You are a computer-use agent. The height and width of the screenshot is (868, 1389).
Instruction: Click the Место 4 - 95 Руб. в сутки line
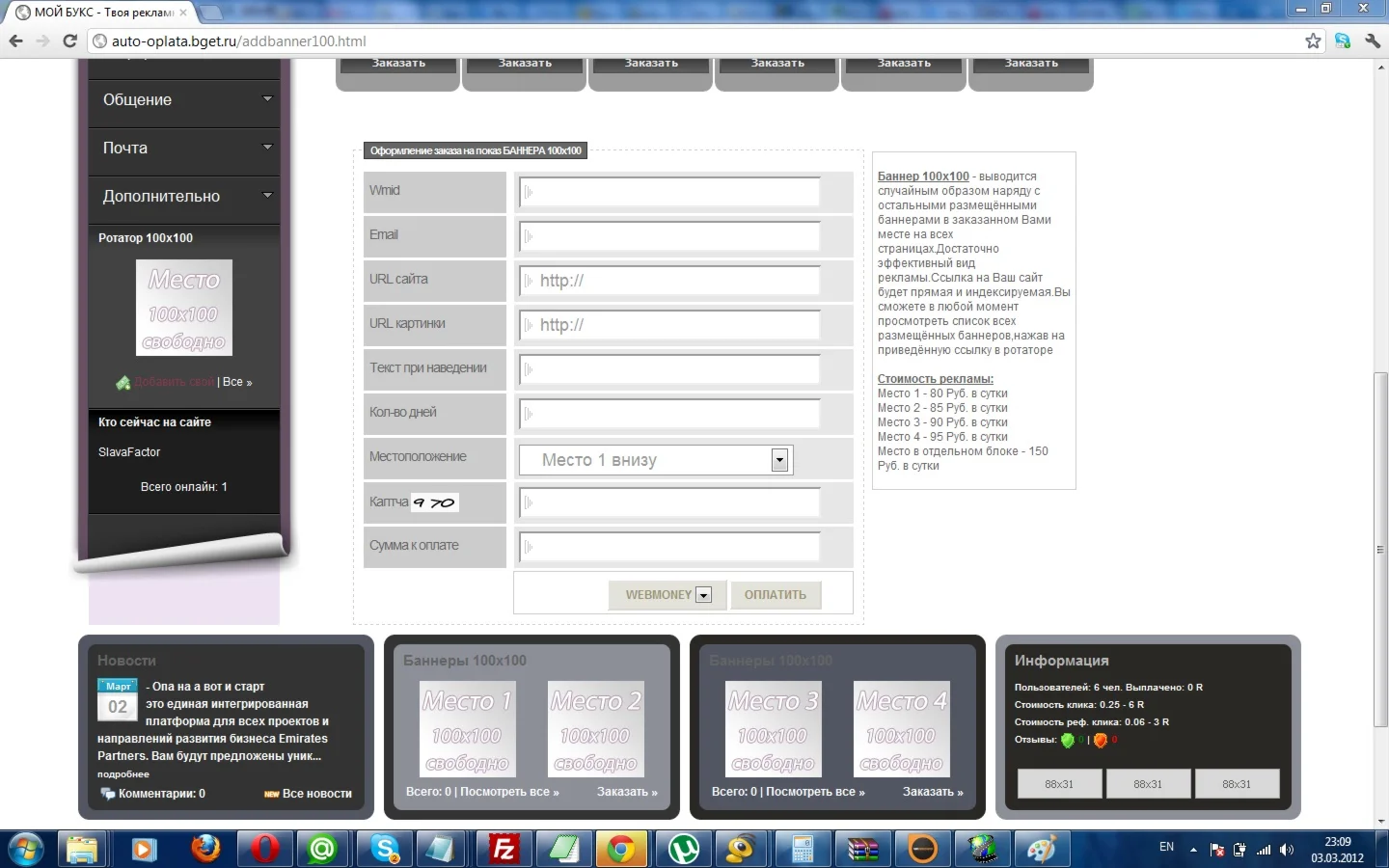click(942, 437)
